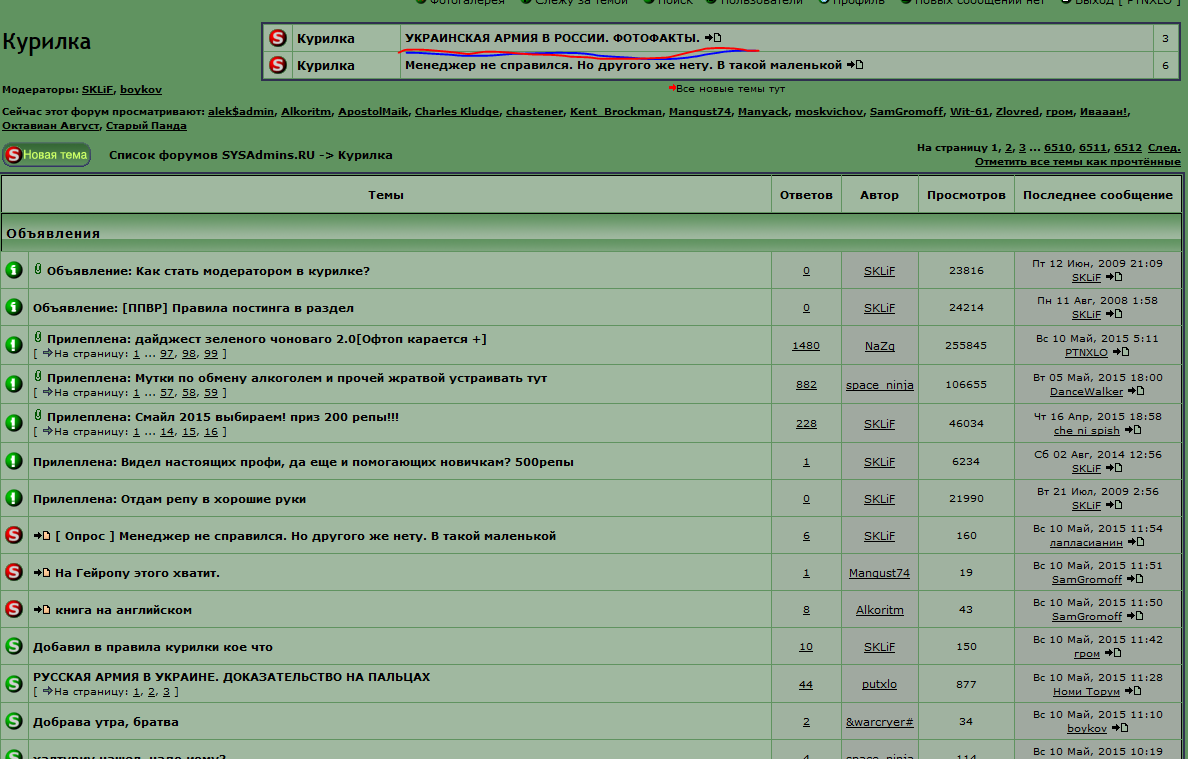
Task: Click paperclip icon on Как стать модератором announcement
Action: click(x=38, y=269)
